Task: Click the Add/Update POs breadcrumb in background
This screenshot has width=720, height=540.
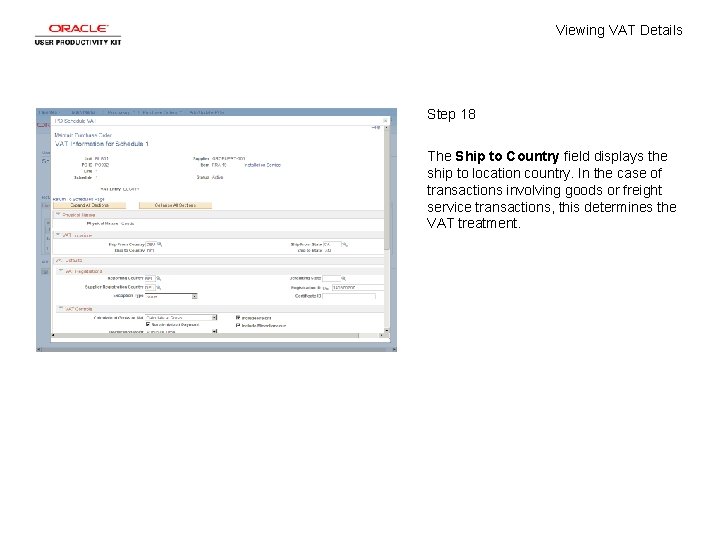Action: [x=207, y=112]
